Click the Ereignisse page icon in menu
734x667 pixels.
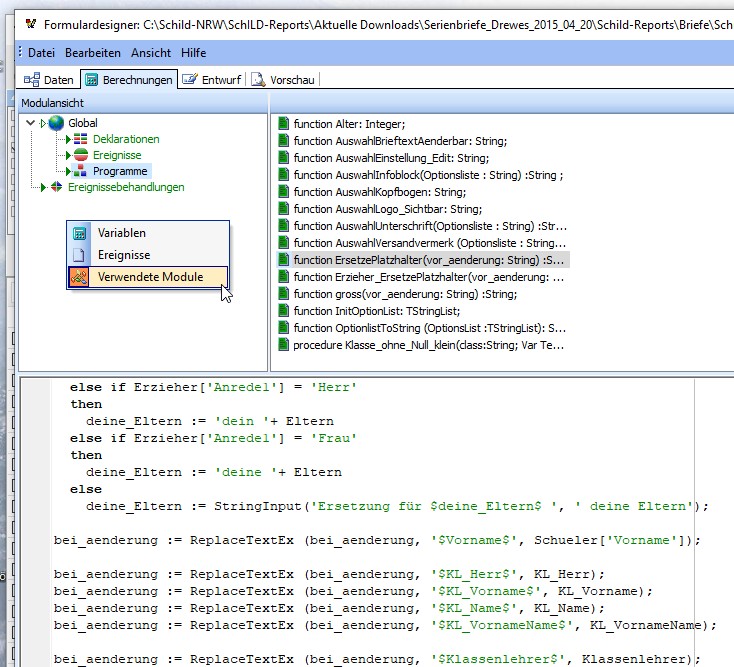79,255
